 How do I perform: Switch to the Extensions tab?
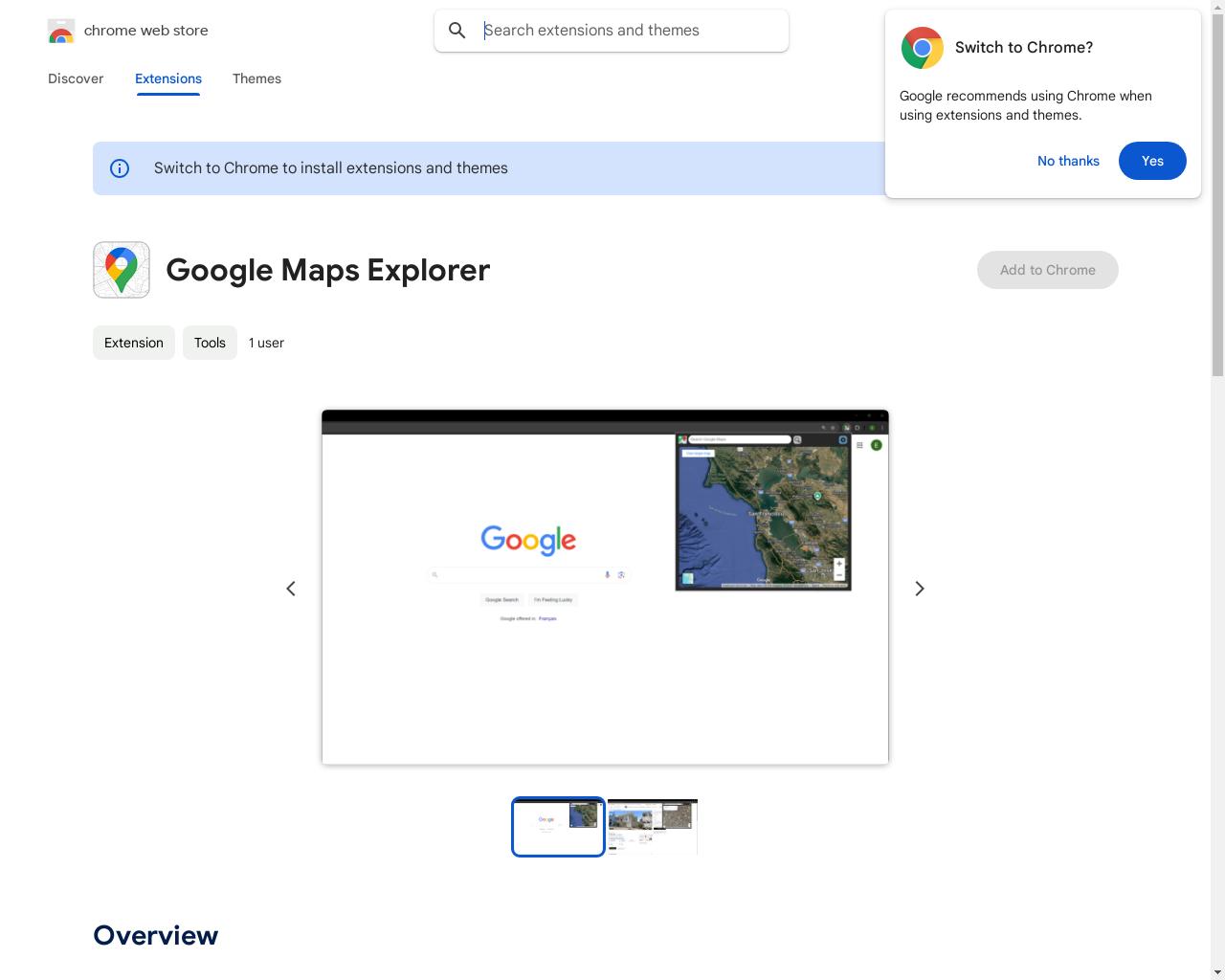168,78
